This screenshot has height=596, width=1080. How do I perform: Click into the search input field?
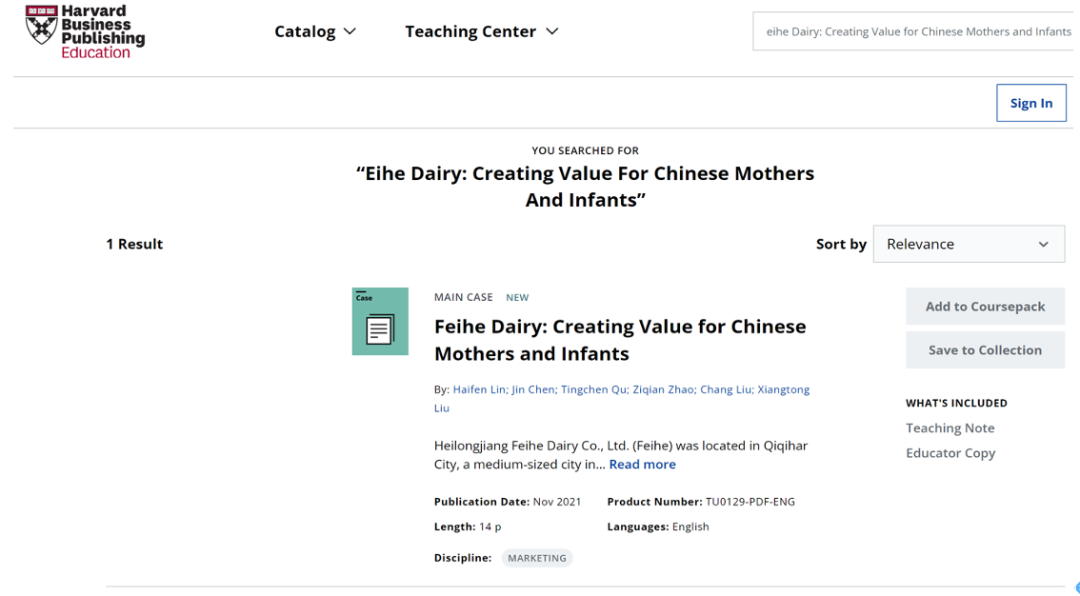(916, 32)
